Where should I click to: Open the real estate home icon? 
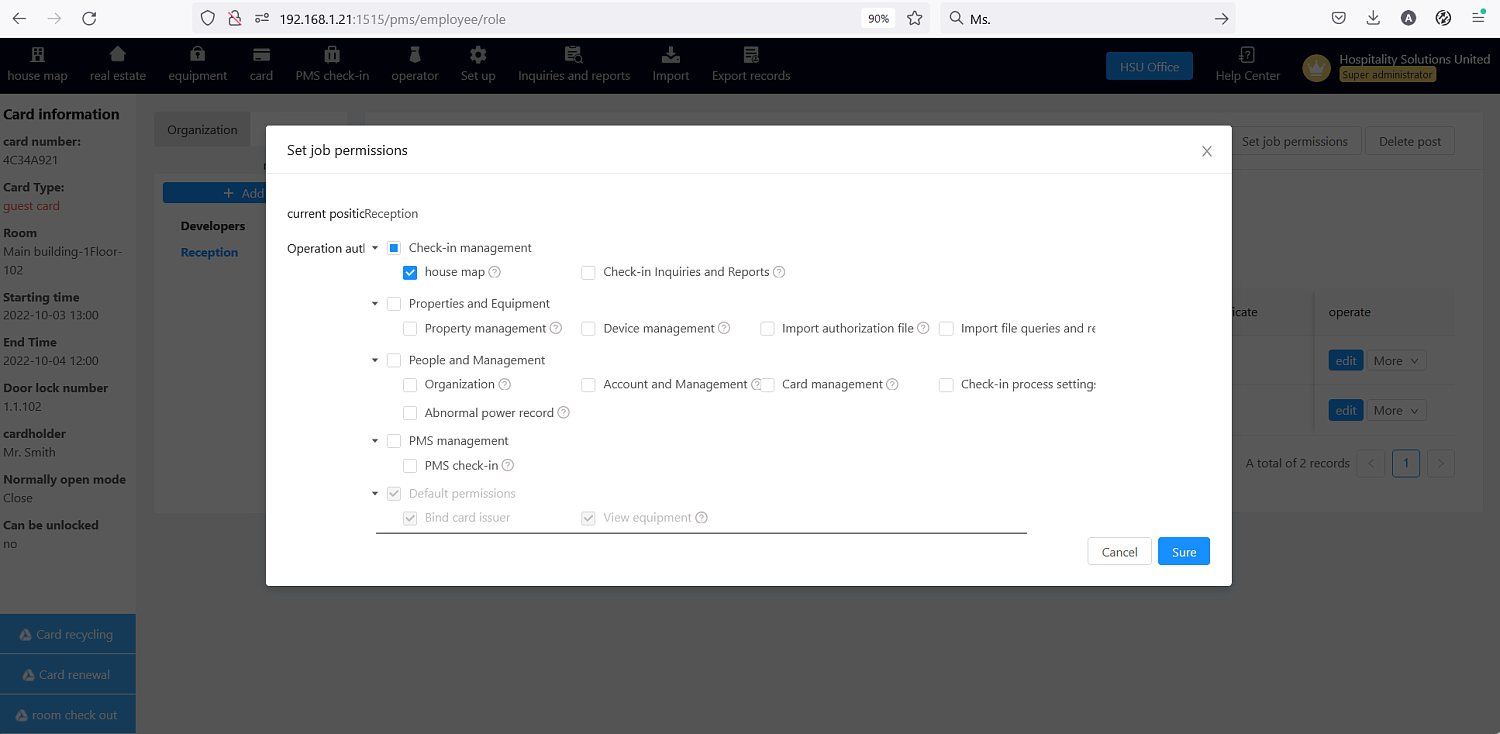(x=118, y=55)
